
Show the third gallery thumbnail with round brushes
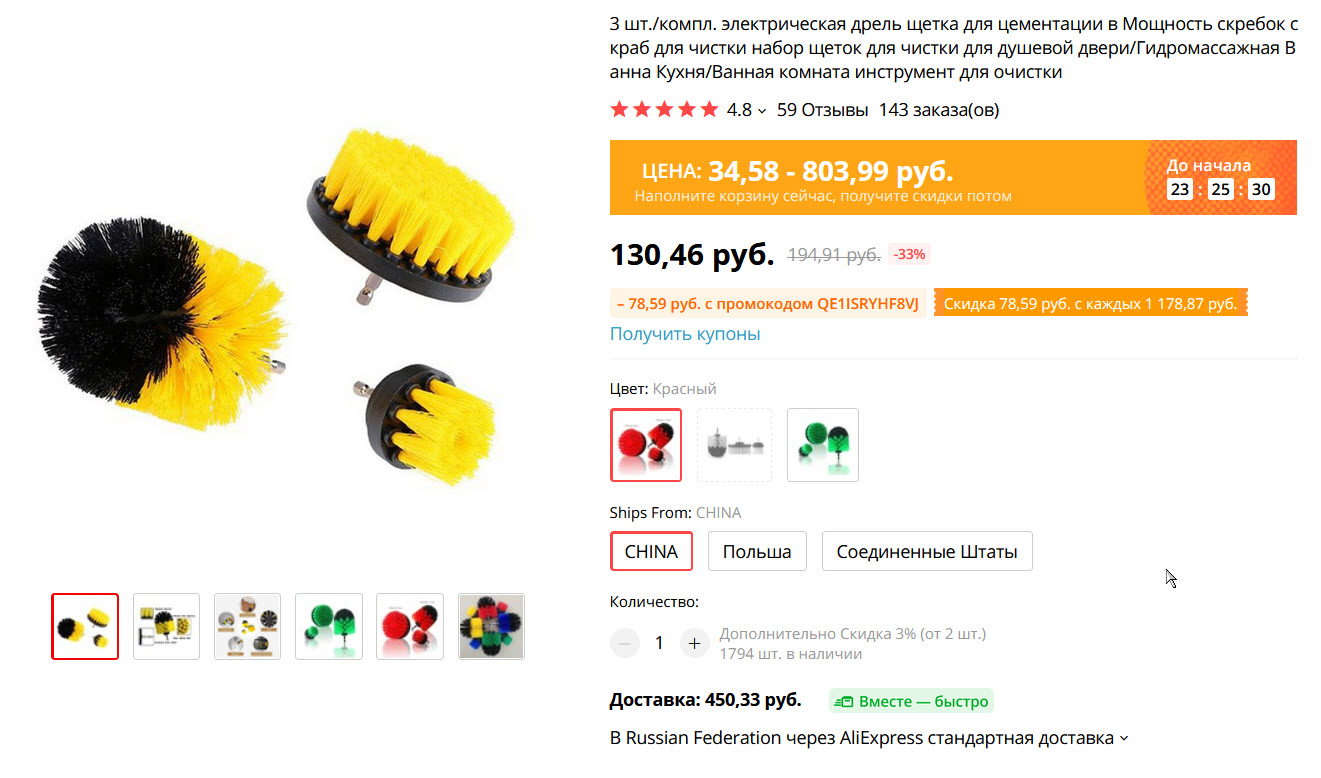click(x=247, y=627)
